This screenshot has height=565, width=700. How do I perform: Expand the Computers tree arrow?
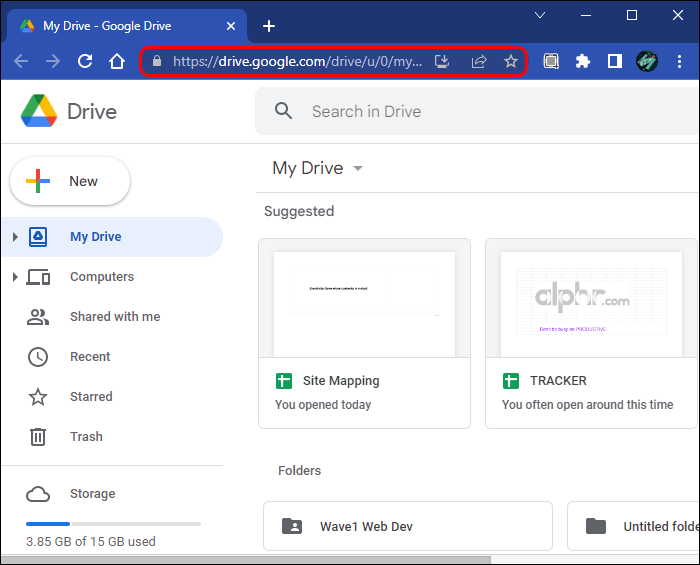(x=15, y=277)
